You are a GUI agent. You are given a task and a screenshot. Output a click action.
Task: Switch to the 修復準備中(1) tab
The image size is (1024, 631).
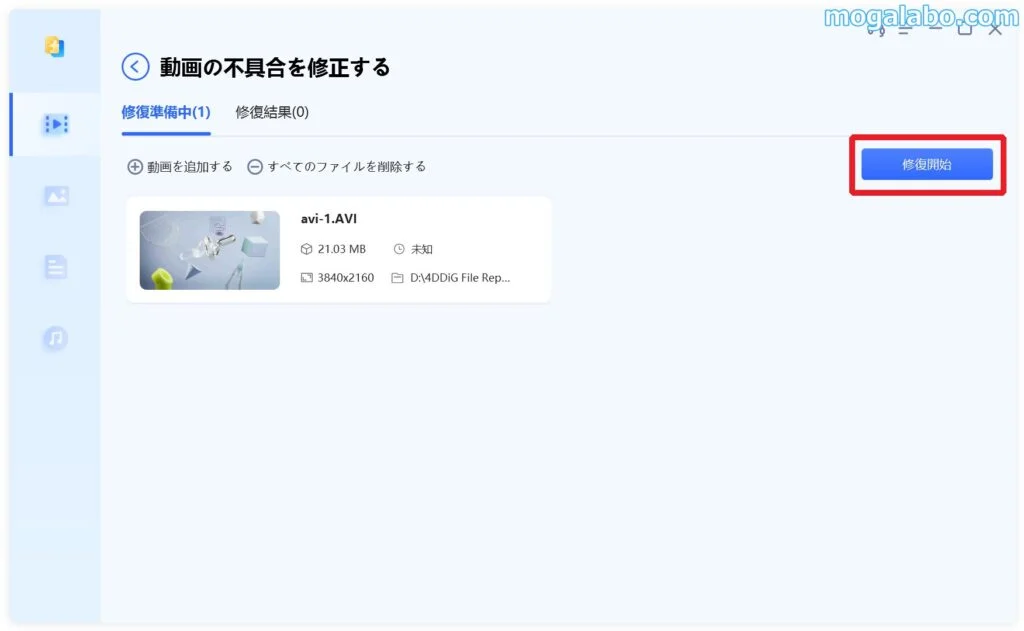tap(166, 112)
